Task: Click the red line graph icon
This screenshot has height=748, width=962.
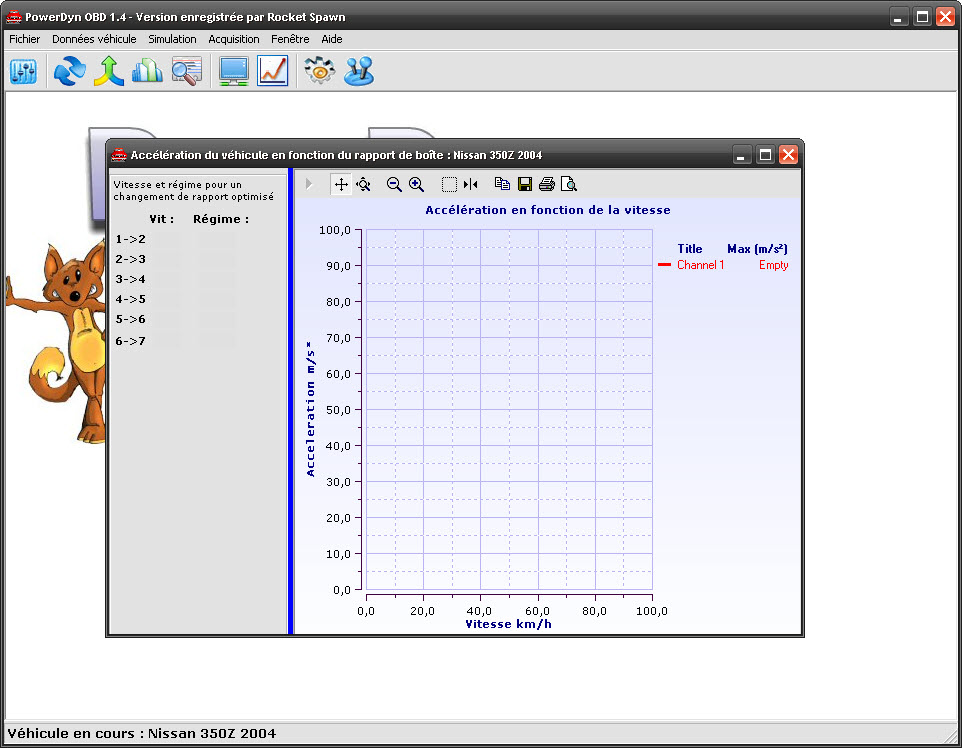Action: [x=272, y=71]
